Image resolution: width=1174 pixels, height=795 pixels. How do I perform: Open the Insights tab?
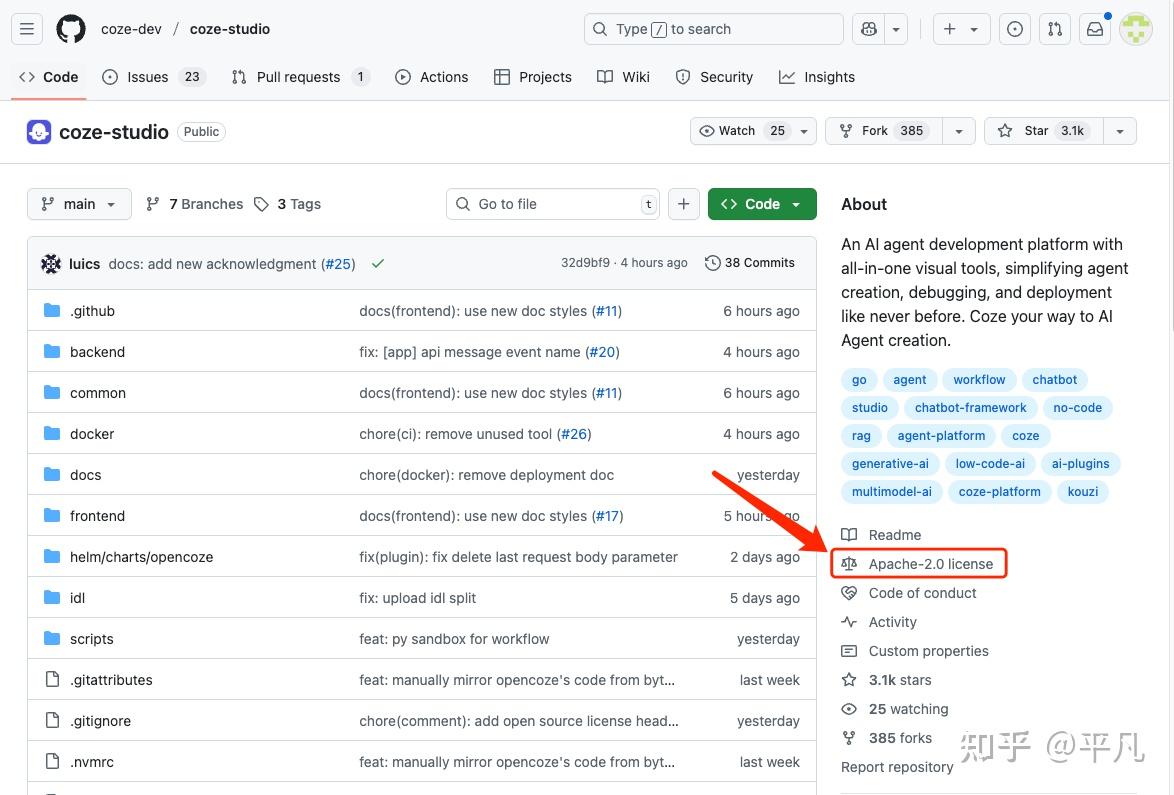pyautogui.click(x=817, y=77)
